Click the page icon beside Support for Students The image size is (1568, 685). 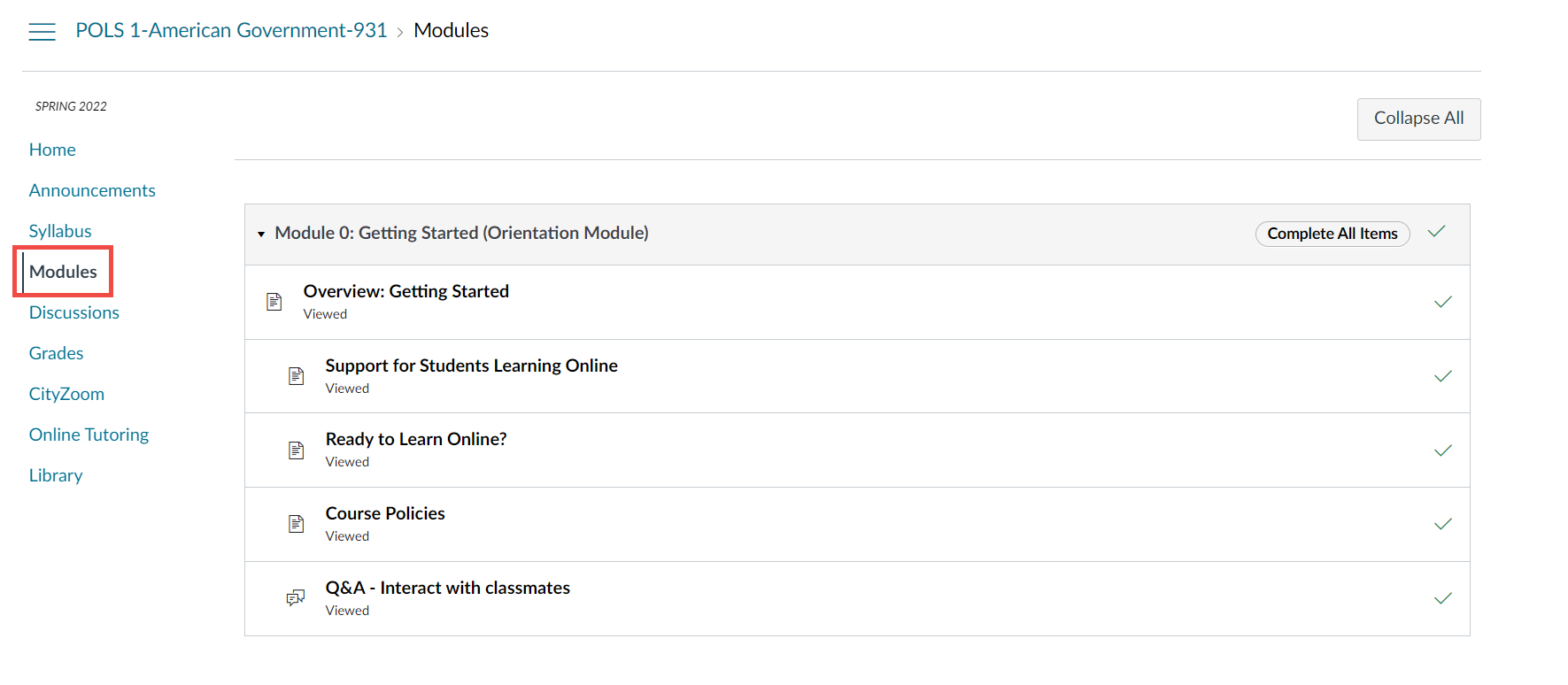[297, 376]
